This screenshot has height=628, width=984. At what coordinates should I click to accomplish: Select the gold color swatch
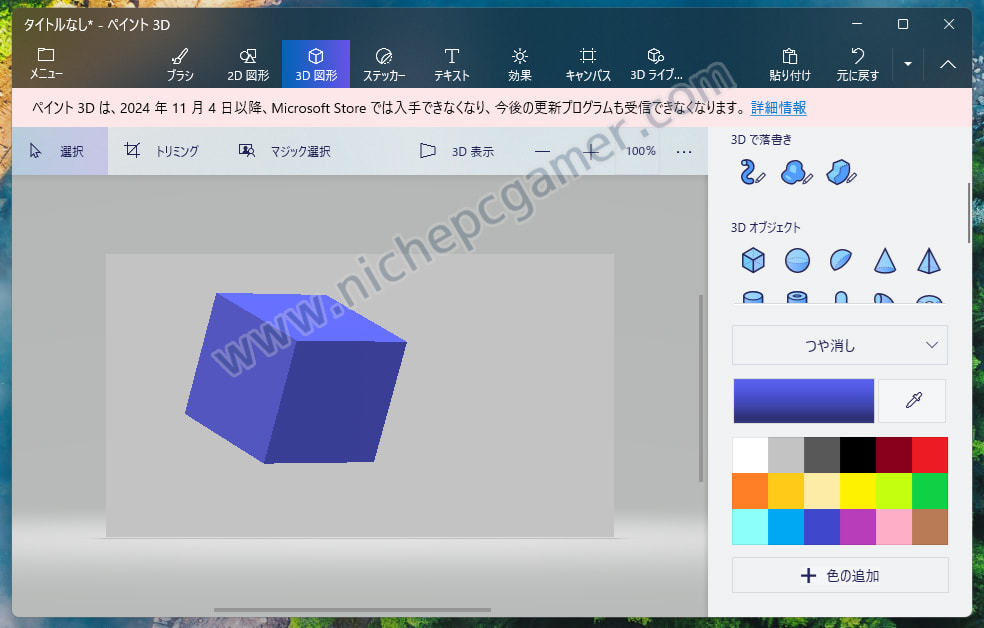tap(786, 491)
